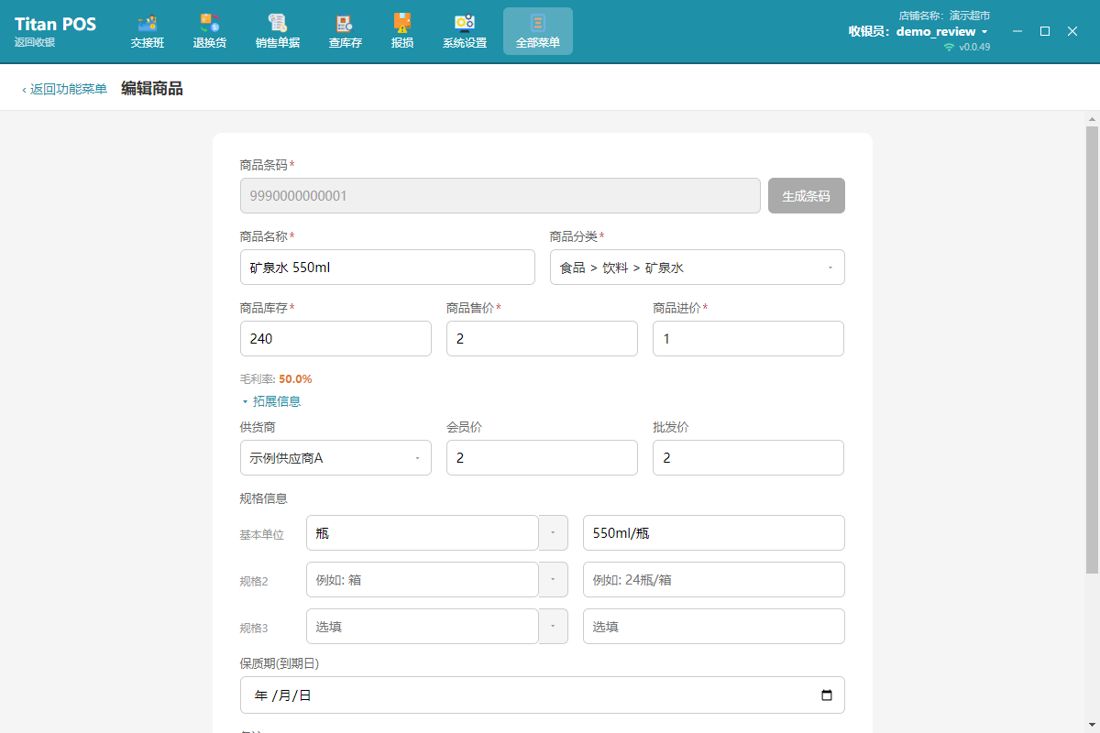The width and height of the screenshot is (1100, 733).
Task: Click the 商品售价 price field
Action: click(542, 339)
